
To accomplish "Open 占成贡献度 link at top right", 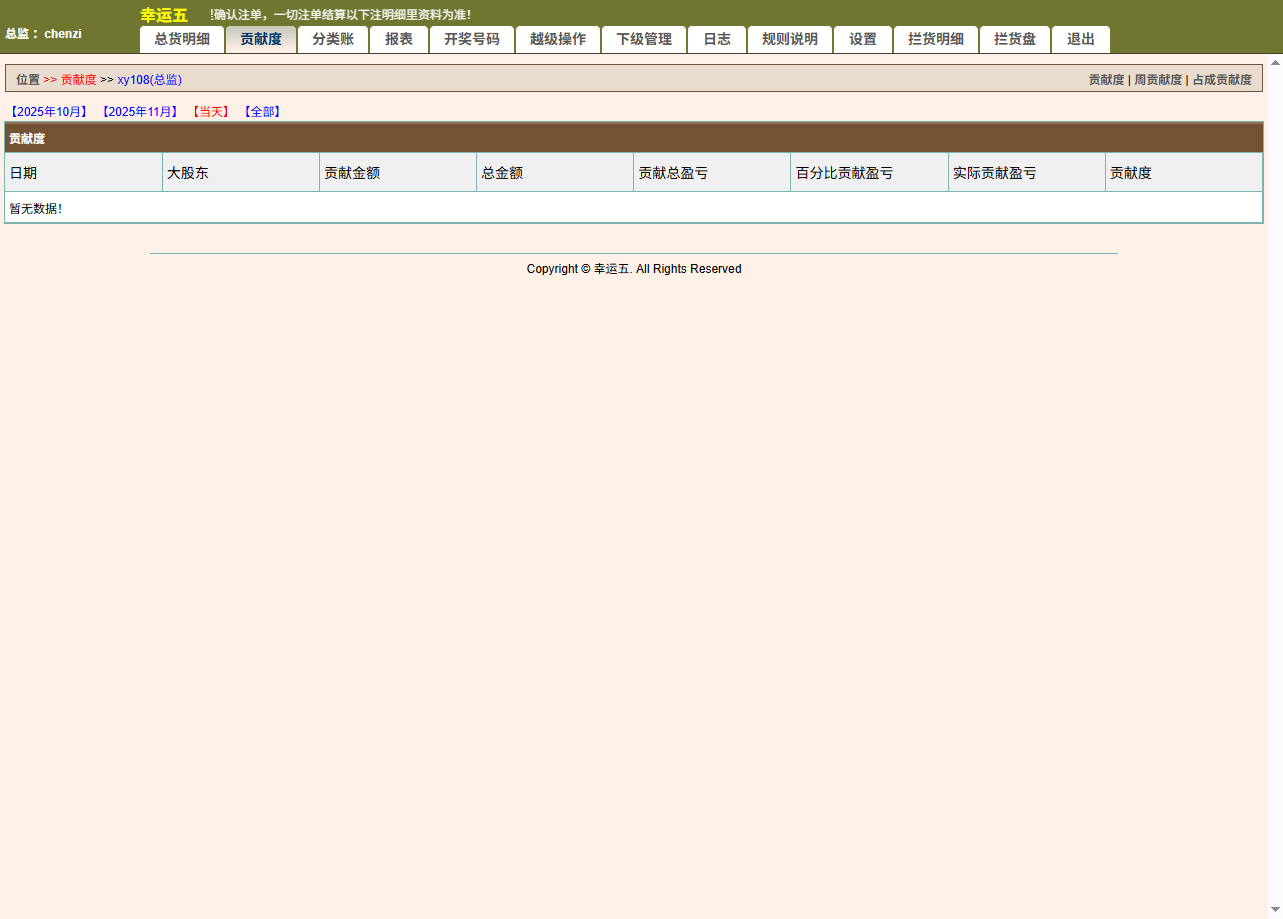I will (1221, 80).
